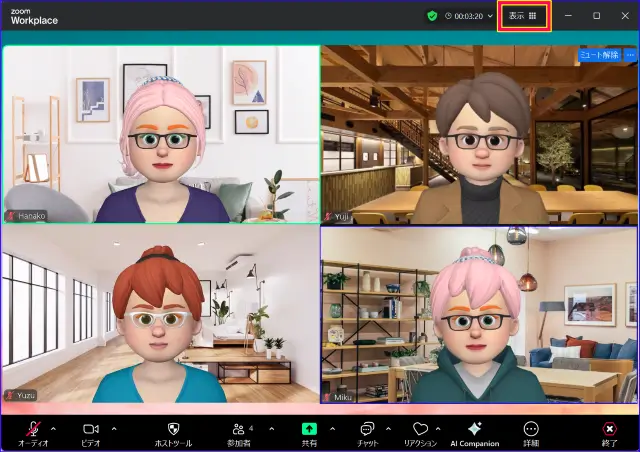Click the green 共有 share screen icon
This screenshot has width=640, height=452.
pos(310,428)
